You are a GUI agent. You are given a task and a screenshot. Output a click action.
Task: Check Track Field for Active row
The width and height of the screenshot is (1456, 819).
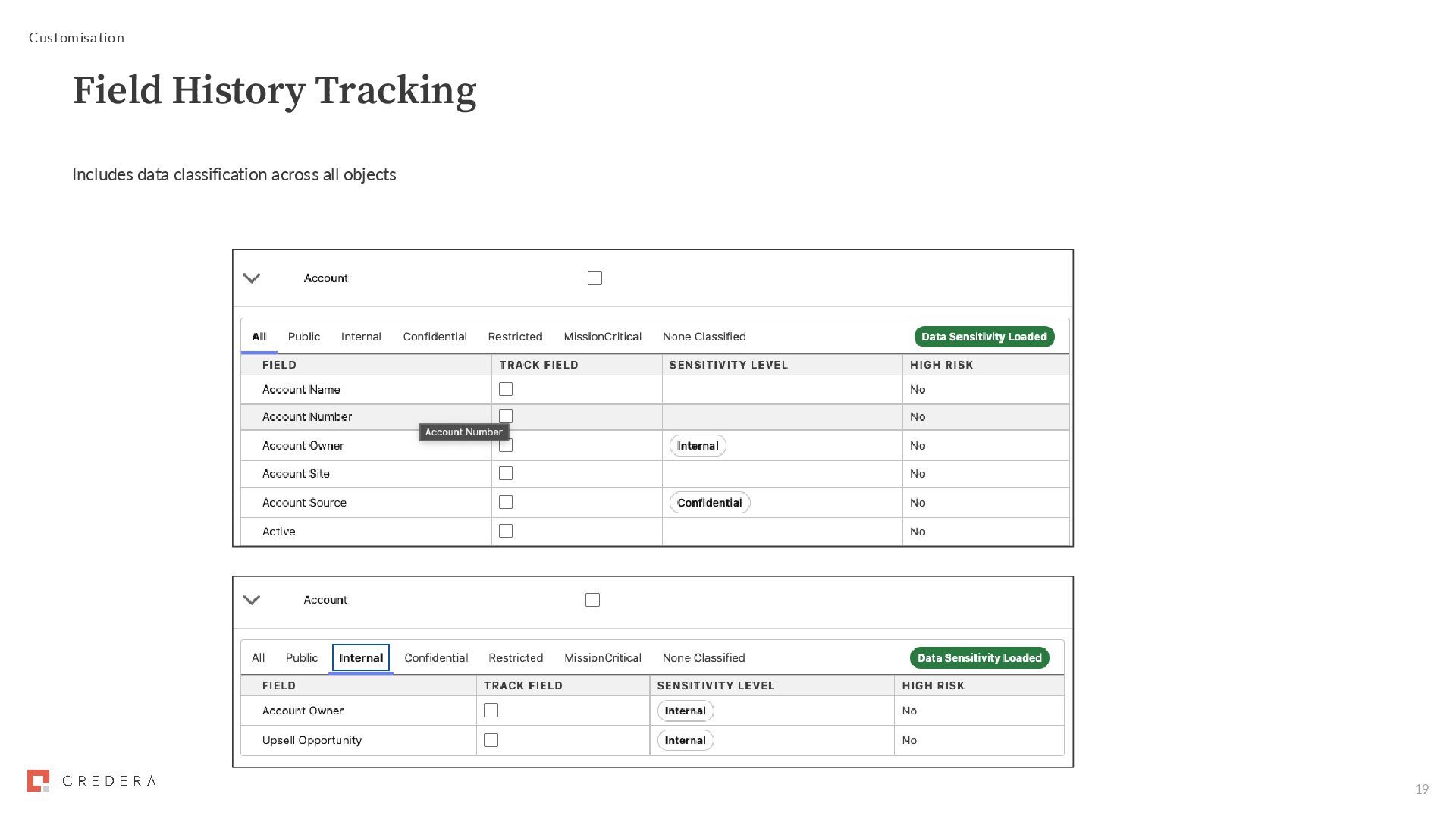(506, 531)
